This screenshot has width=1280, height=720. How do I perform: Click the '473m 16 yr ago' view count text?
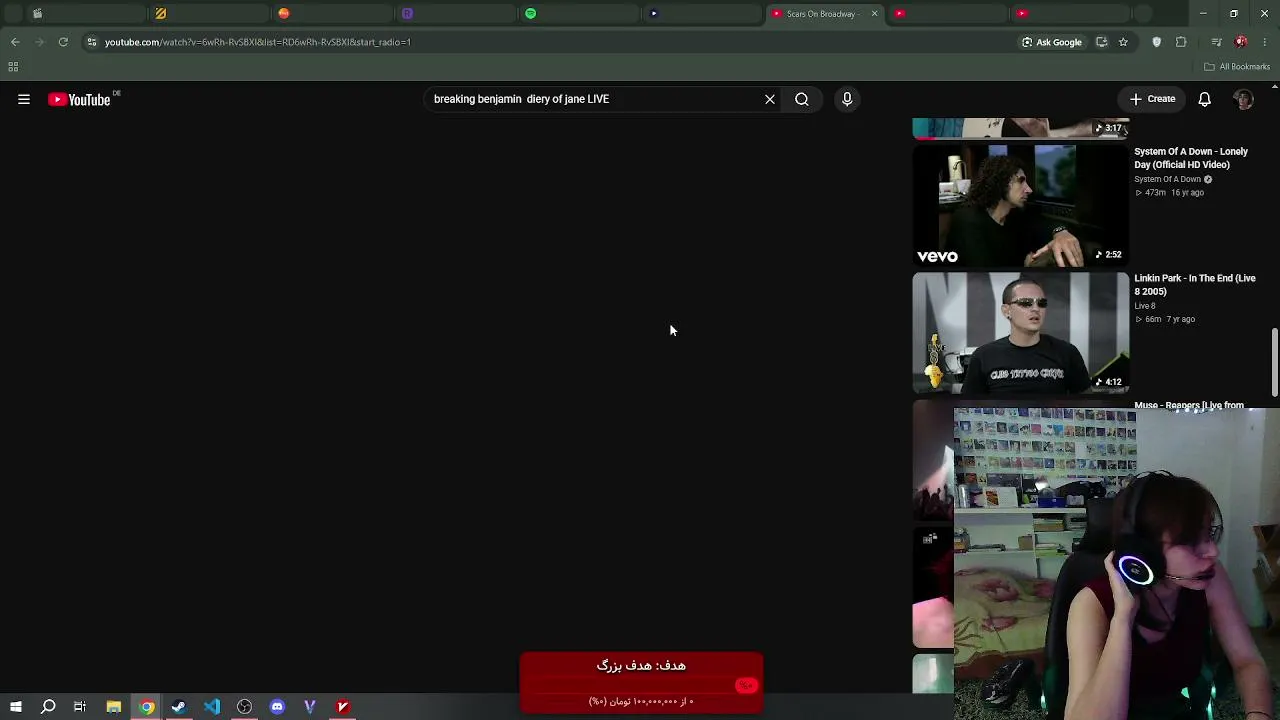coord(1169,193)
